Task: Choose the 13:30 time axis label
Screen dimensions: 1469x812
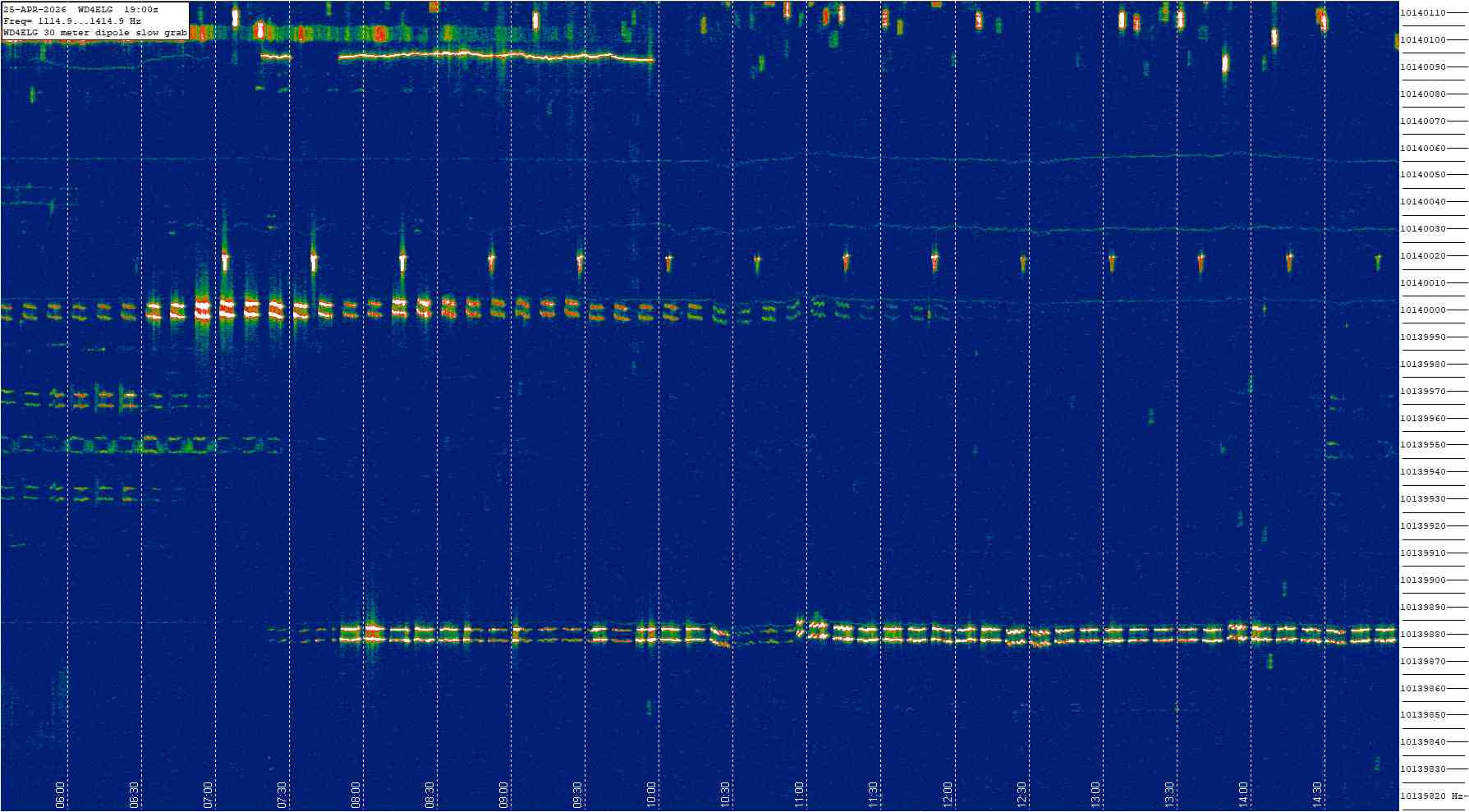Action: pos(1168,795)
